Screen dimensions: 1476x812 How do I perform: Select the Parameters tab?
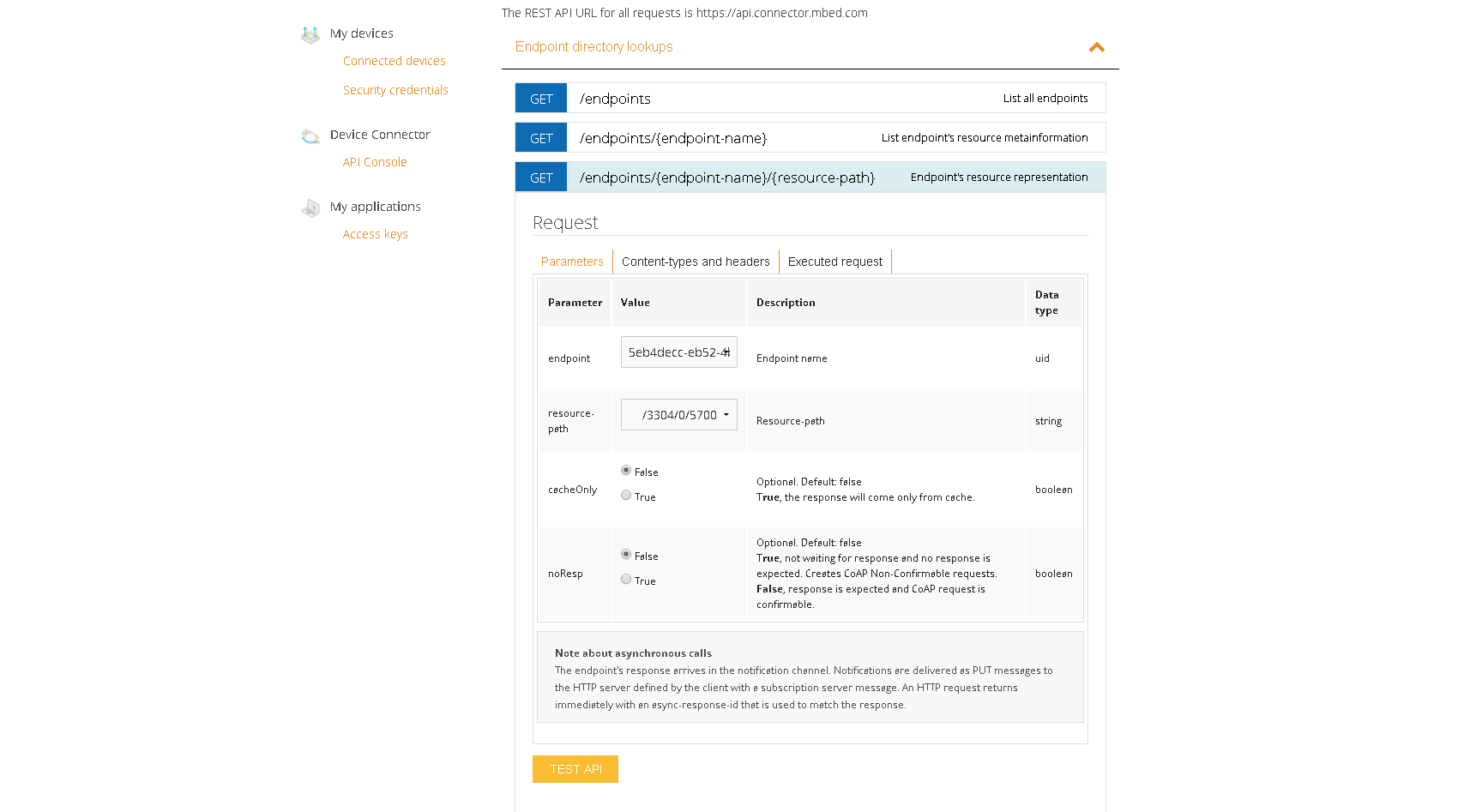pos(572,262)
